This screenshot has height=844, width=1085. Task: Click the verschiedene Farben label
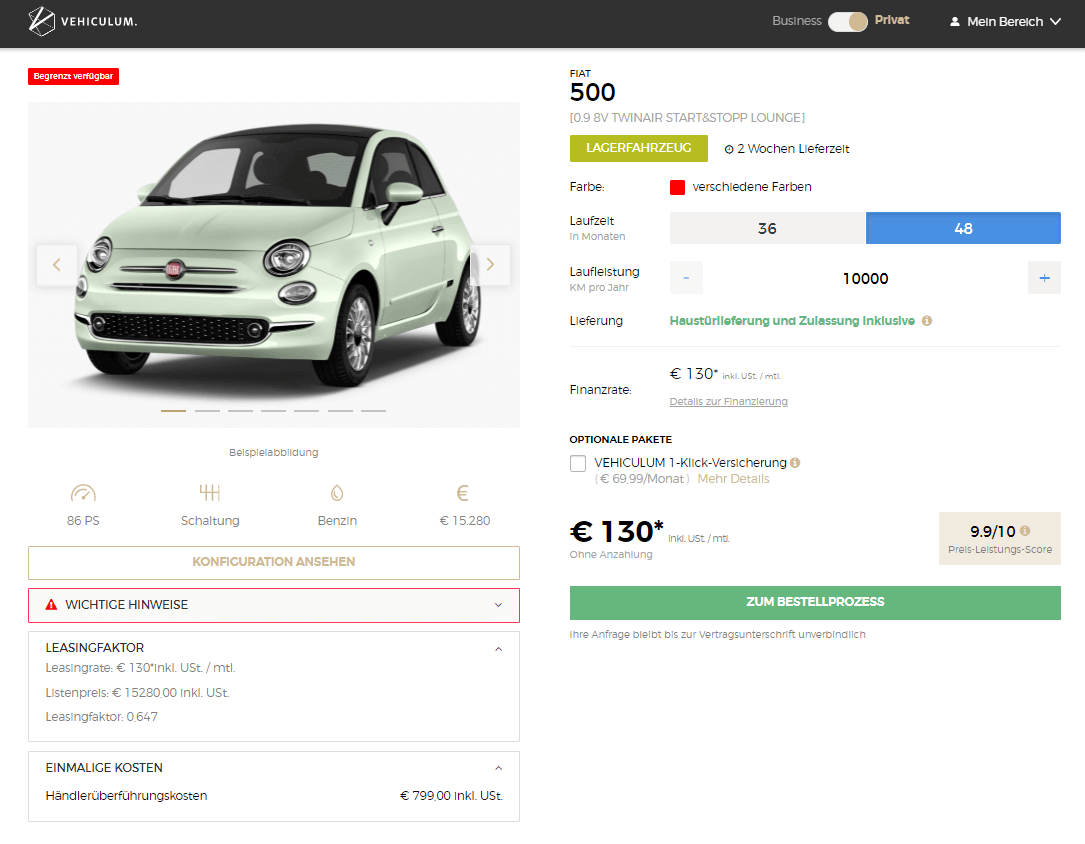click(x=752, y=187)
